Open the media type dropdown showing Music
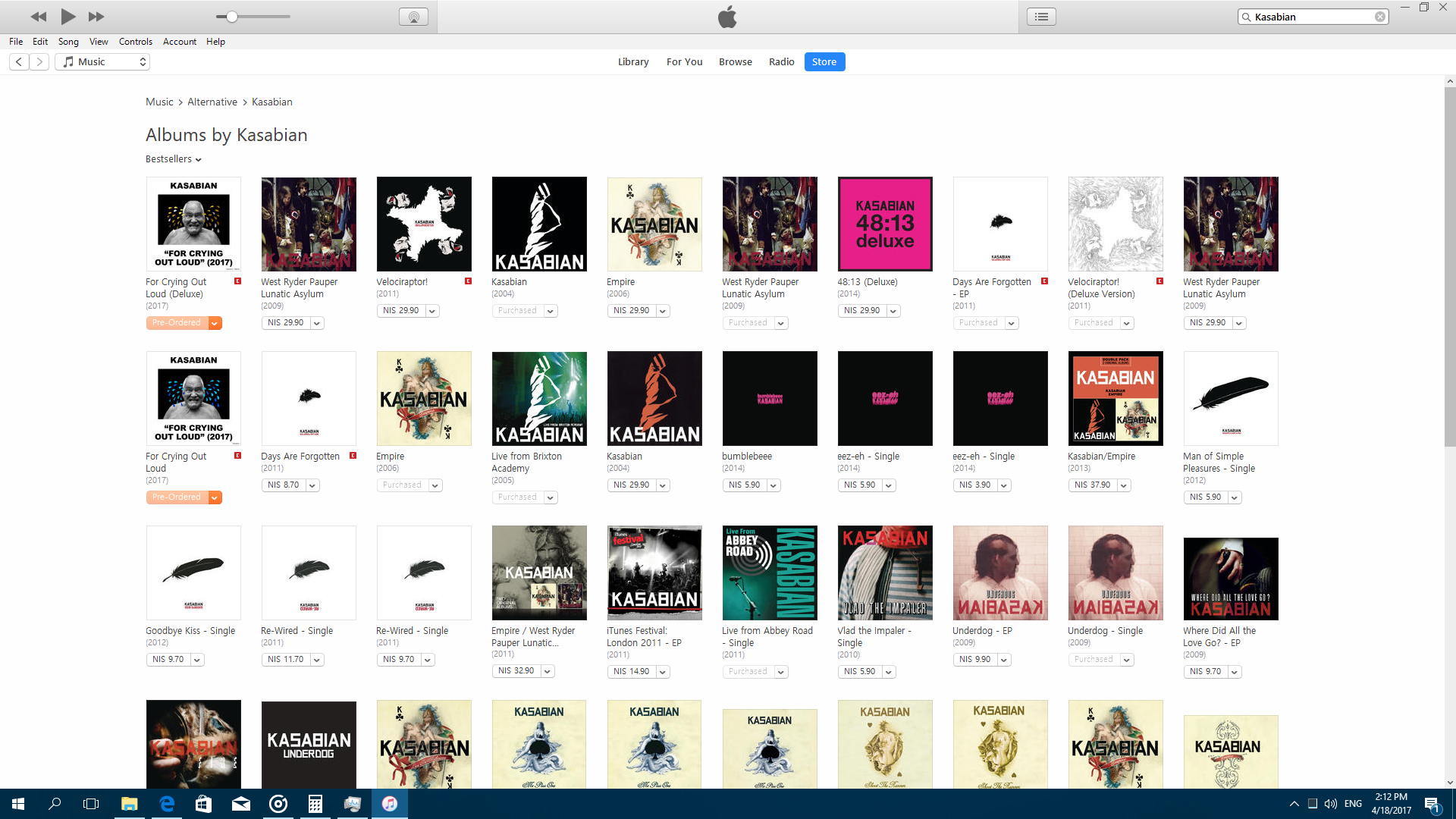1456x819 pixels. (102, 61)
